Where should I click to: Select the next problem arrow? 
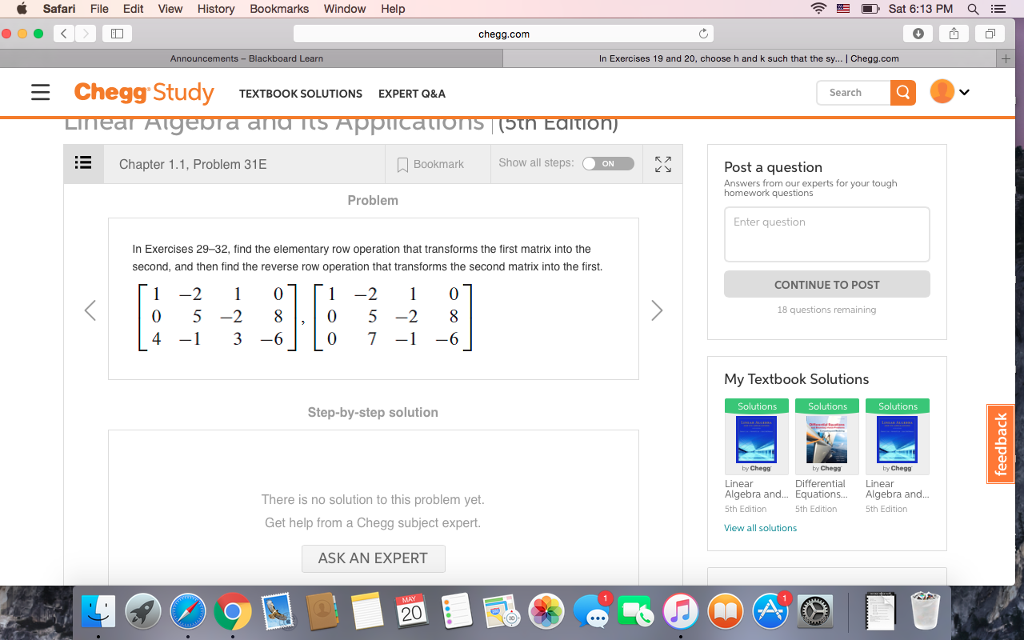657,310
